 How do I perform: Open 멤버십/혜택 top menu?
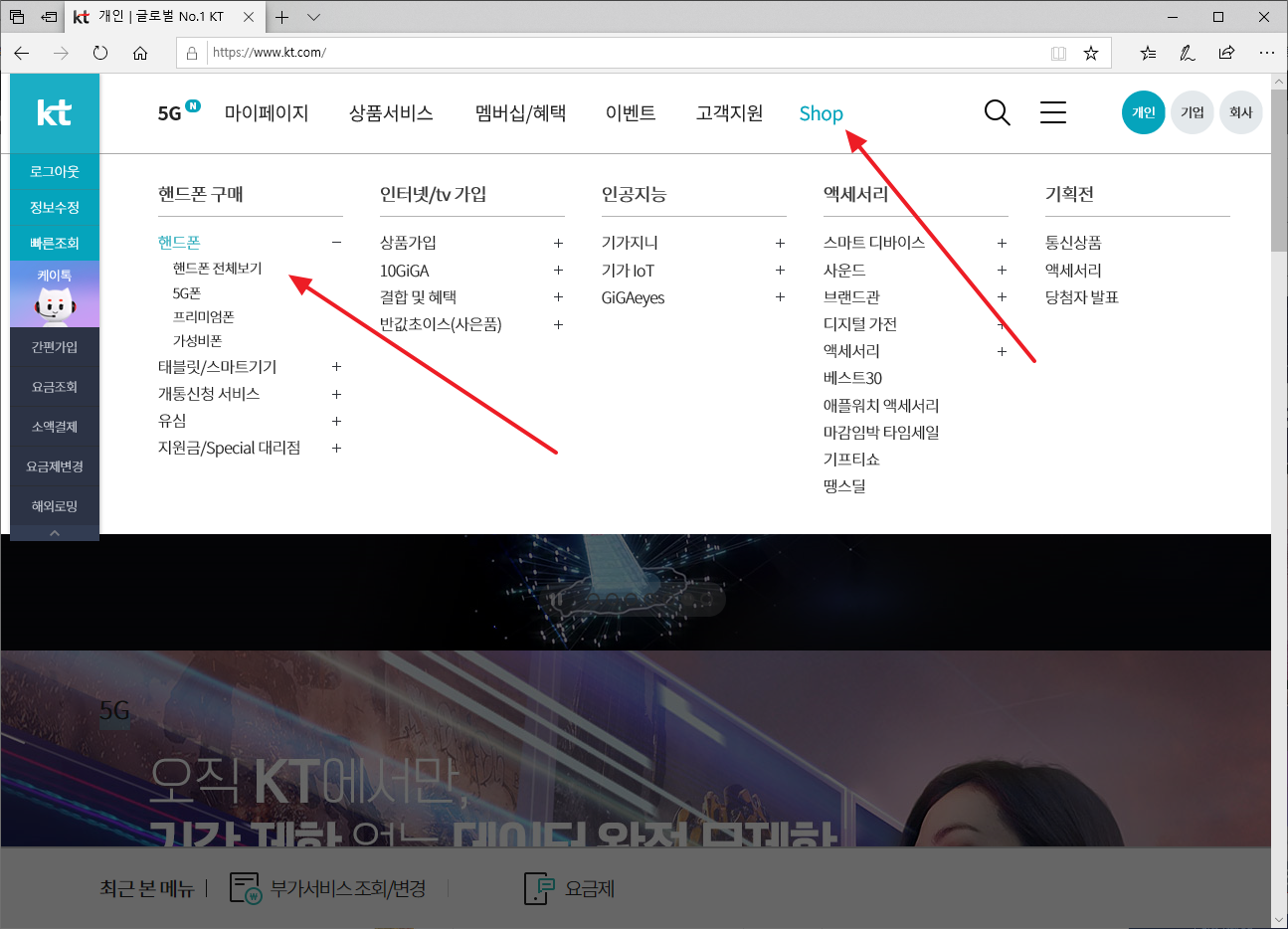click(x=520, y=113)
